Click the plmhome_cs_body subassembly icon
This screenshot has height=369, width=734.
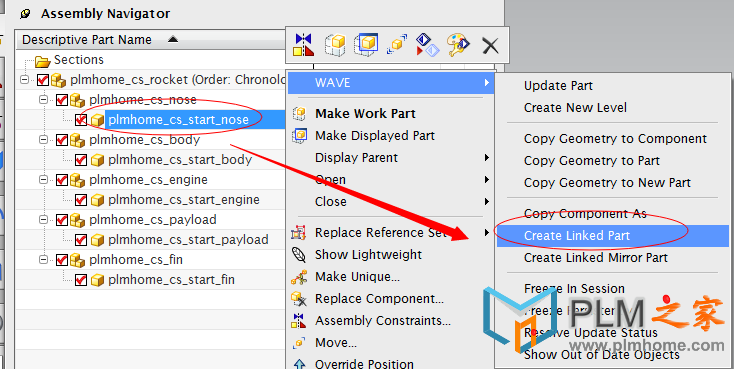[x=77, y=140]
